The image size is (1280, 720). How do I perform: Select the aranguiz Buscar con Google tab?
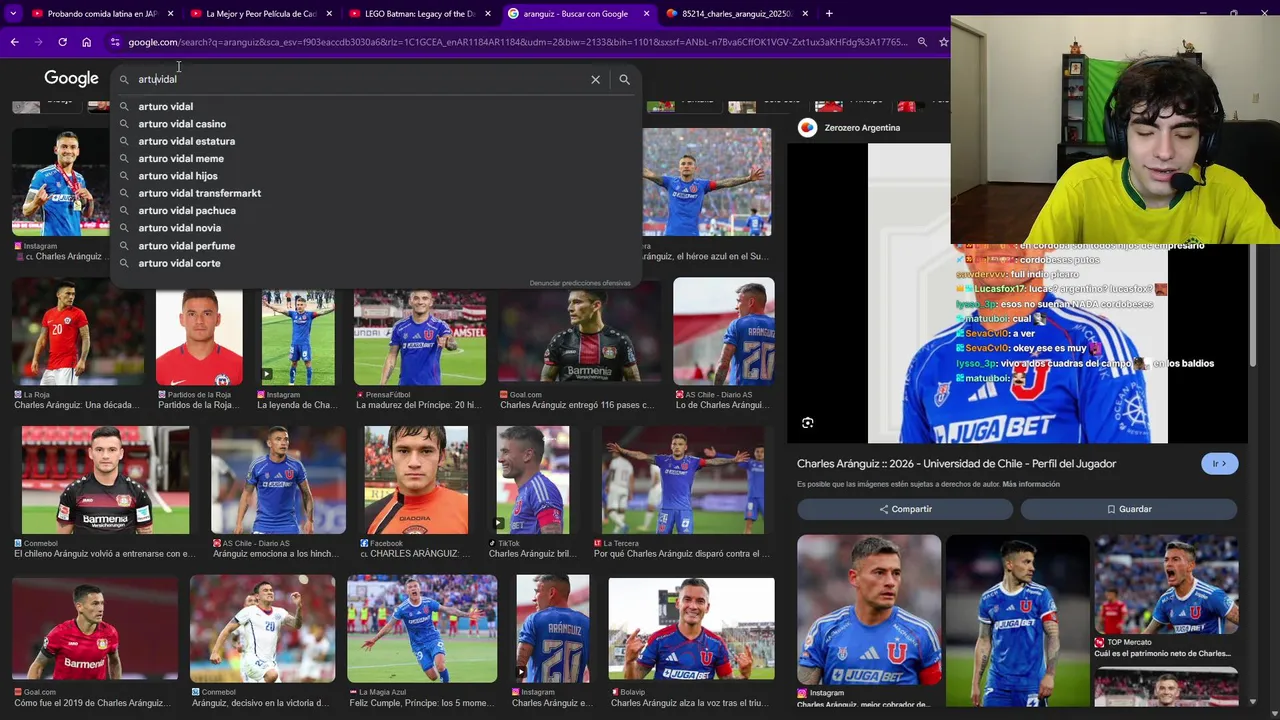(577, 14)
